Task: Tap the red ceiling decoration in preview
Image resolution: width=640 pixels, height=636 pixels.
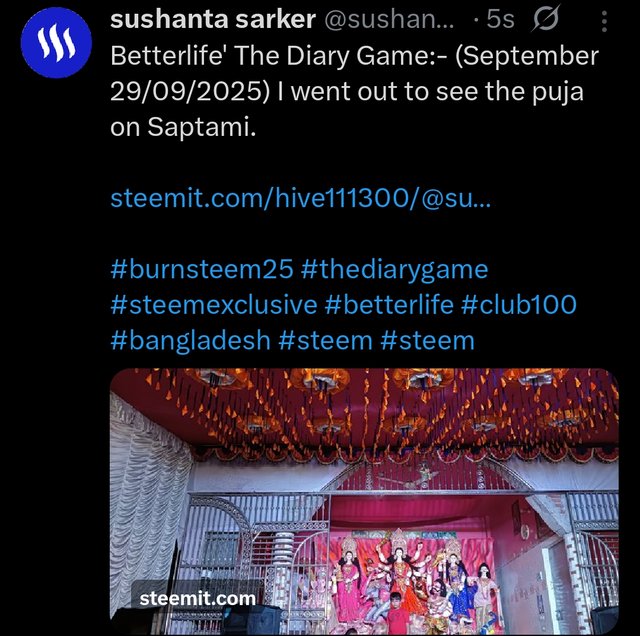Action: tap(364, 412)
